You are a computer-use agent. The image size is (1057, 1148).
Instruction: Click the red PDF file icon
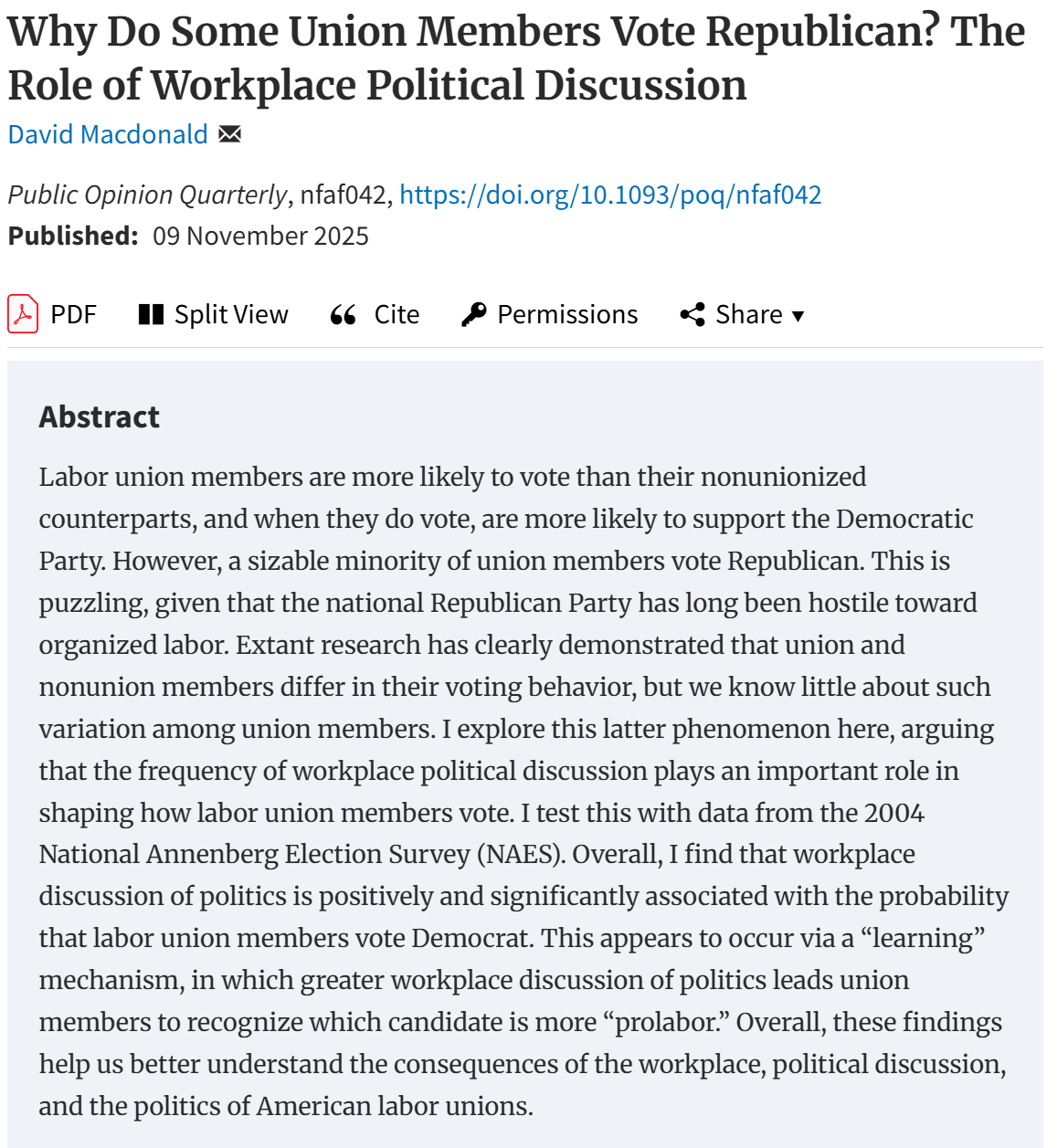[x=23, y=314]
